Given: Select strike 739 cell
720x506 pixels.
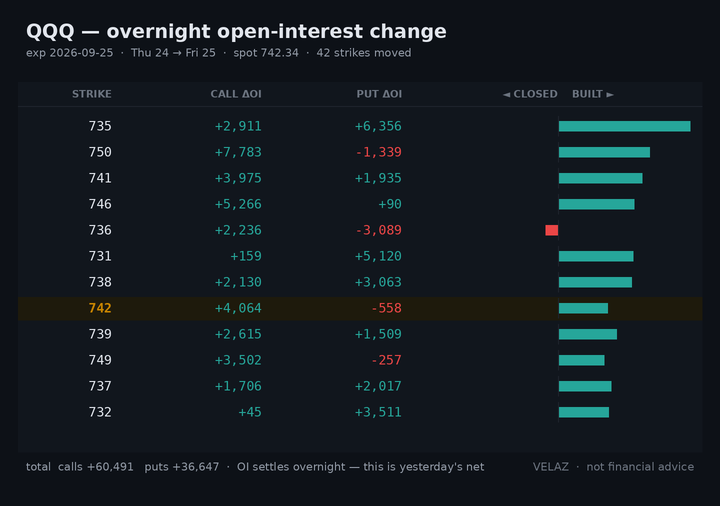Looking at the screenshot, I should [100, 334].
